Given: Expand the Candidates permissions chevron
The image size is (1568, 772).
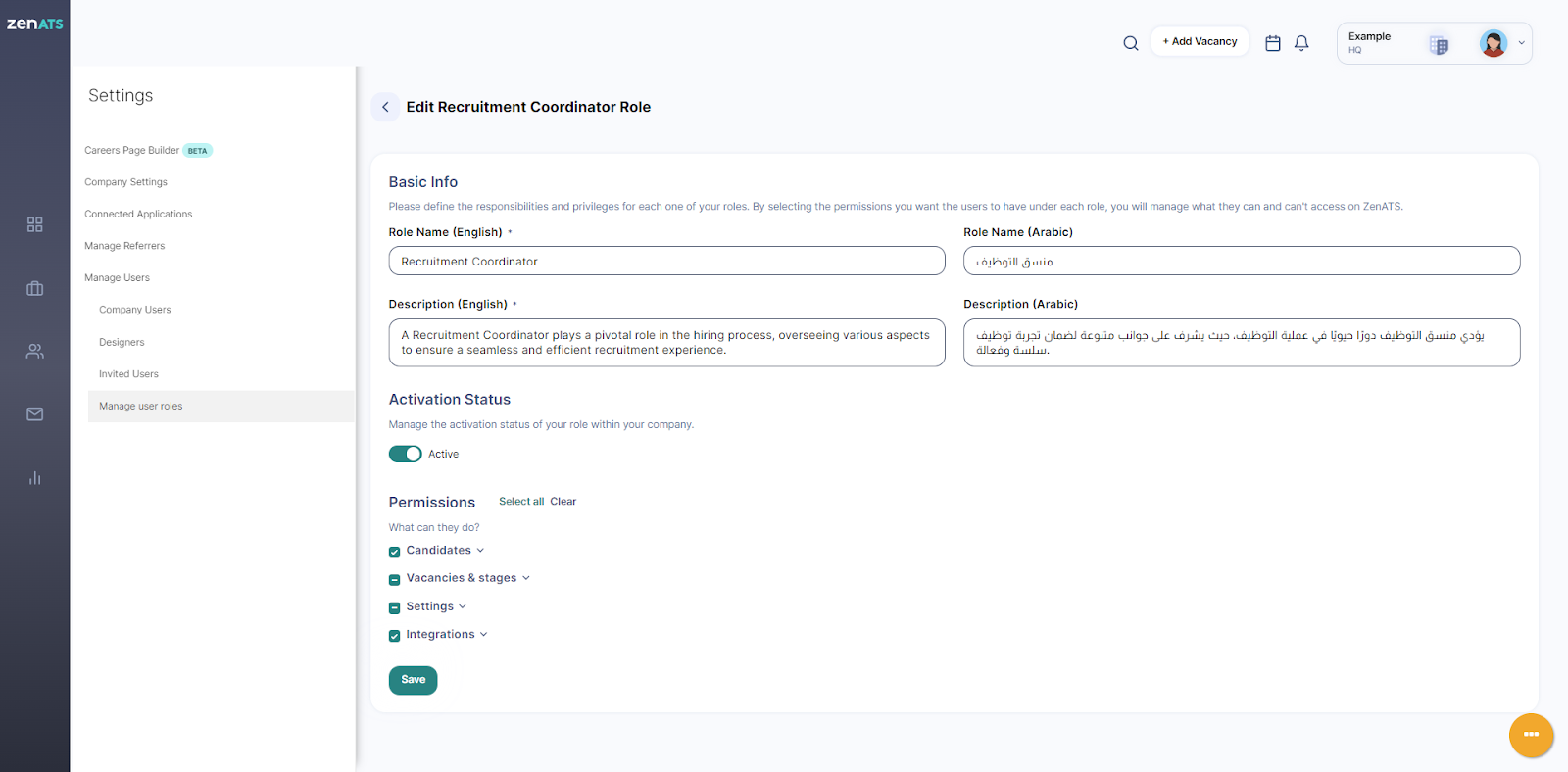Looking at the screenshot, I should coord(480,551).
